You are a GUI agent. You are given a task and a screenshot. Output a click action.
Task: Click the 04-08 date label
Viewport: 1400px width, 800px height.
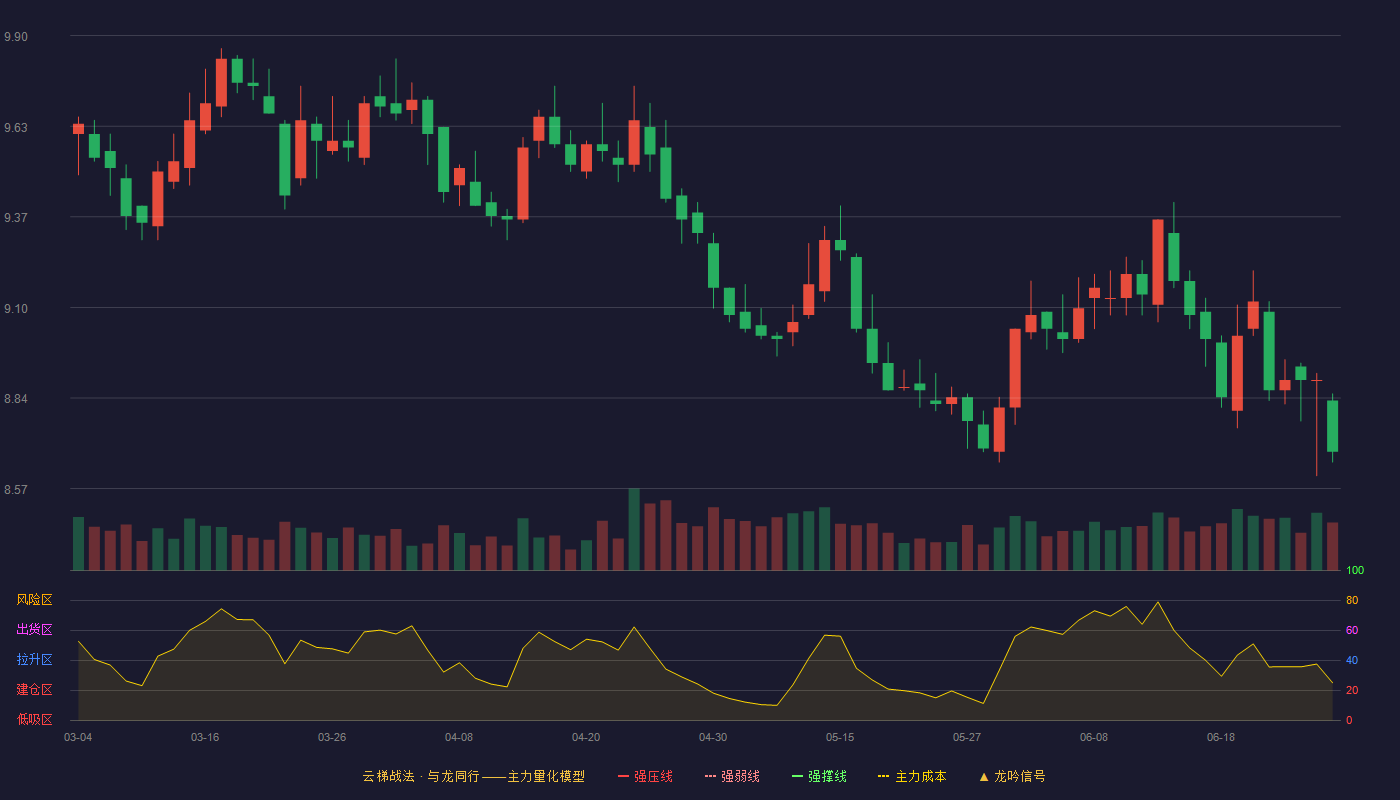pos(459,737)
